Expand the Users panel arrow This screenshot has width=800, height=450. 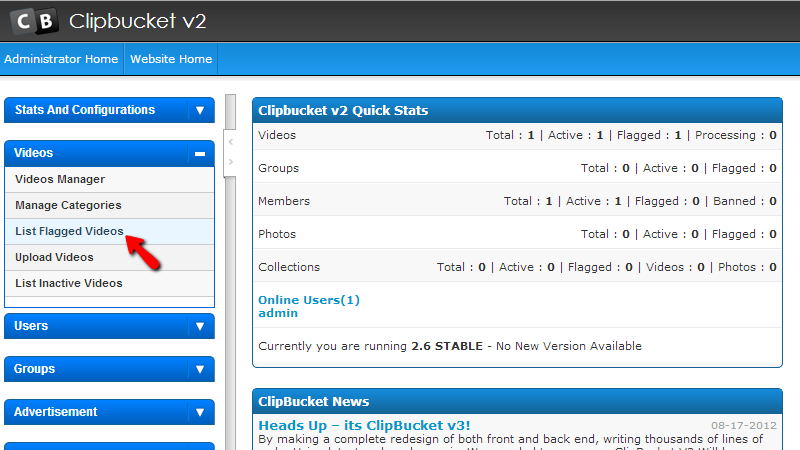[x=200, y=327]
